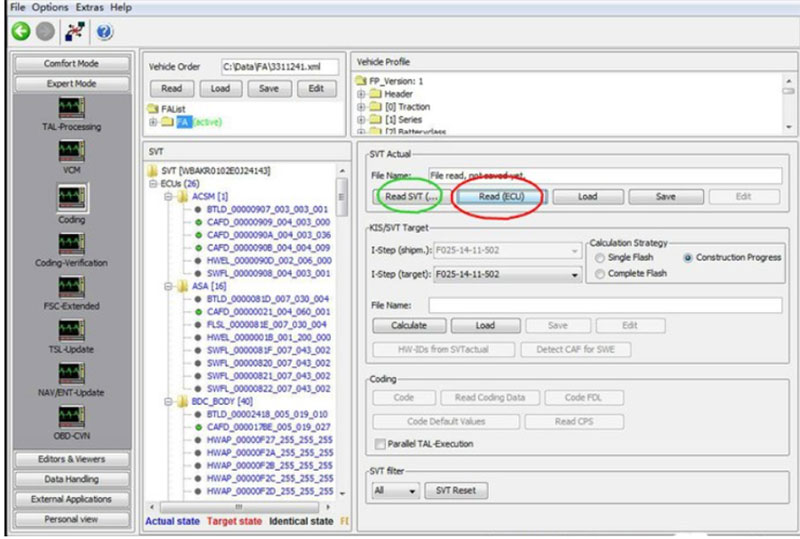The height and width of the screenshot is (539, 800).
Task: Click the connect/disconnect toolbar icon
Action: coord(75,32)
